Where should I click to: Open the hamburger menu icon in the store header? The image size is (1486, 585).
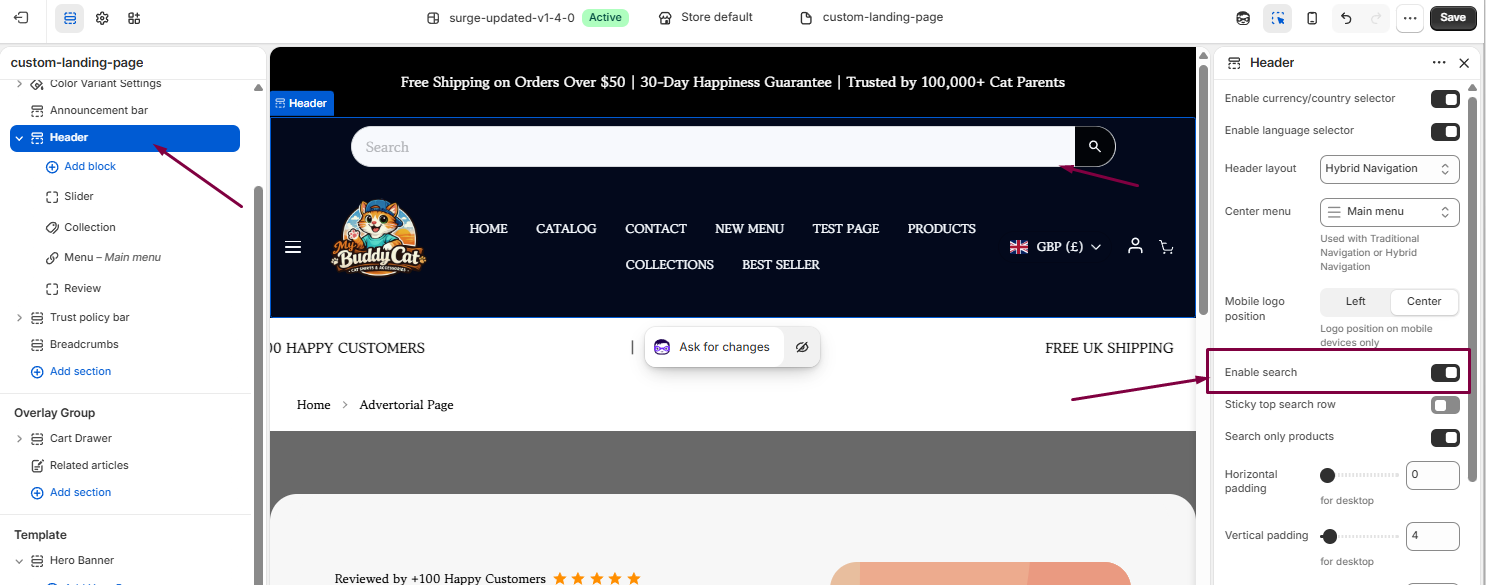pos(293,247)
